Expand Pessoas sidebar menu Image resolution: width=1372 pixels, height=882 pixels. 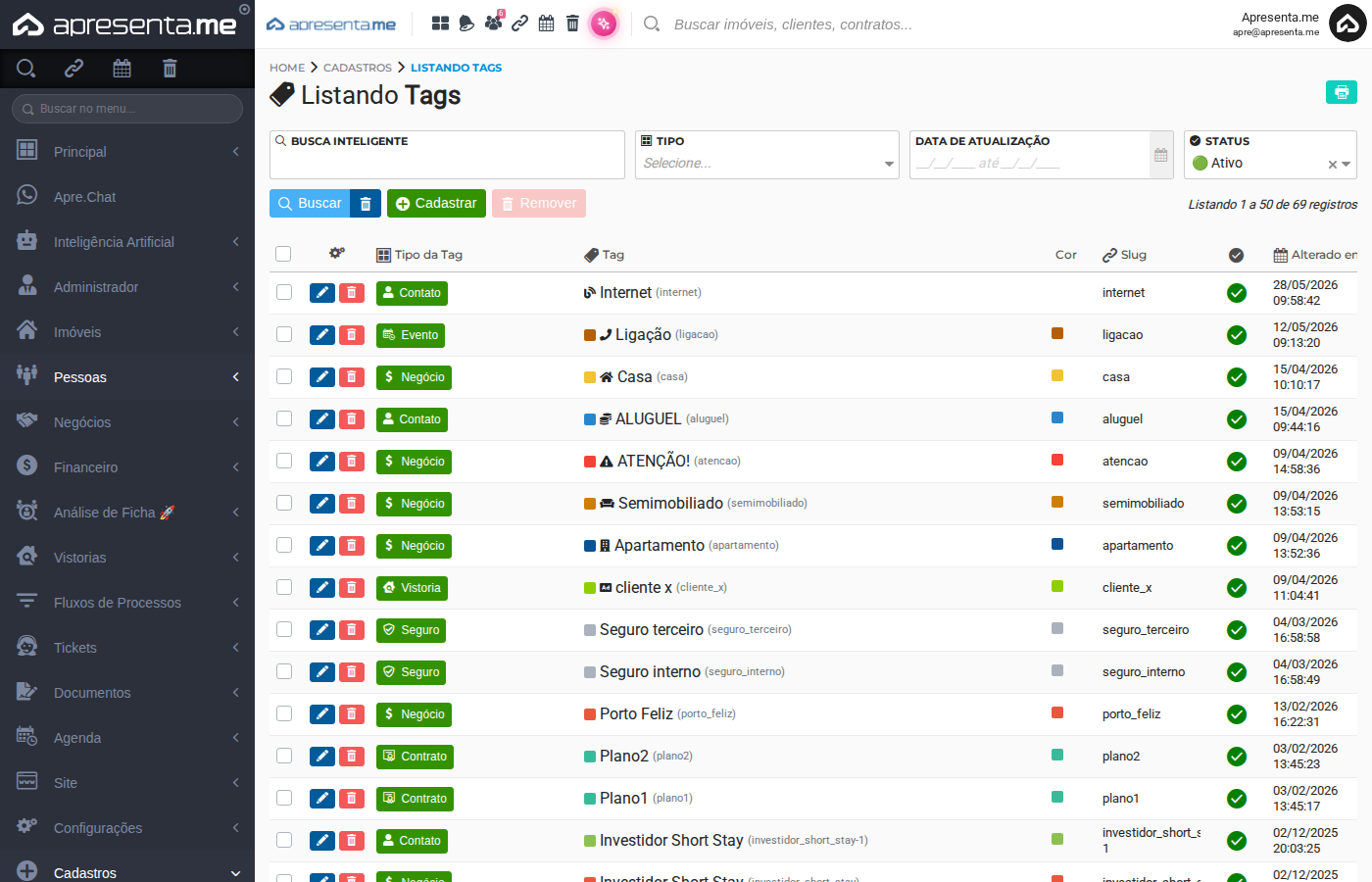tap(127, 377)
